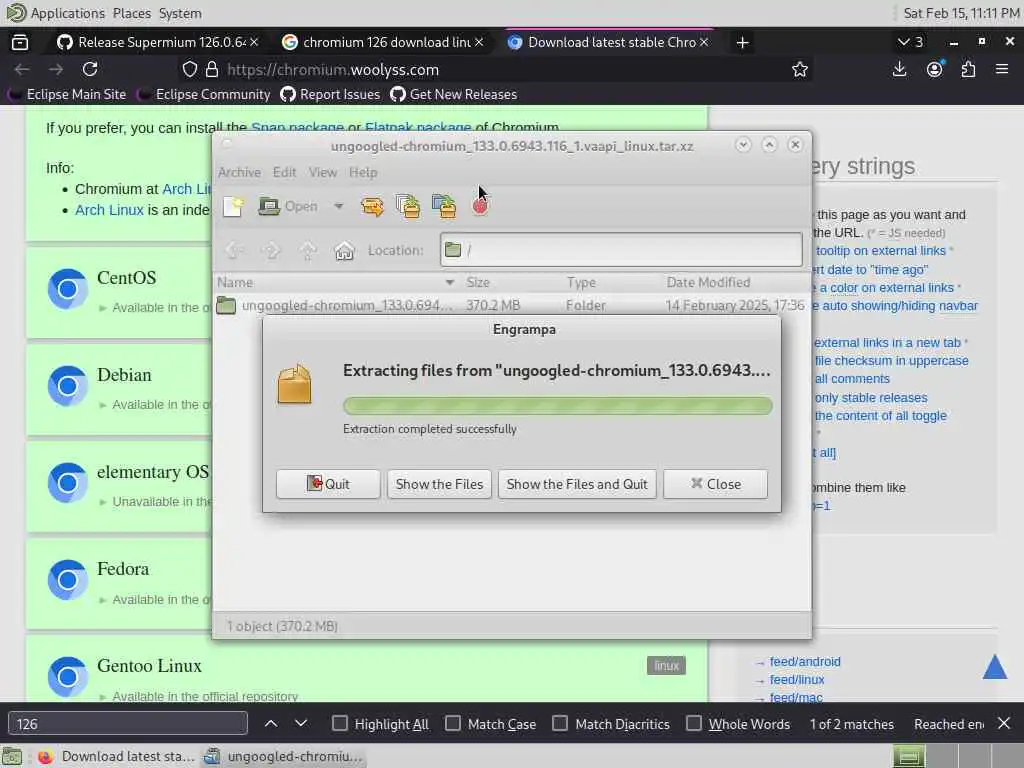Click the find bar search field containing 126

(x=127, y=724)
